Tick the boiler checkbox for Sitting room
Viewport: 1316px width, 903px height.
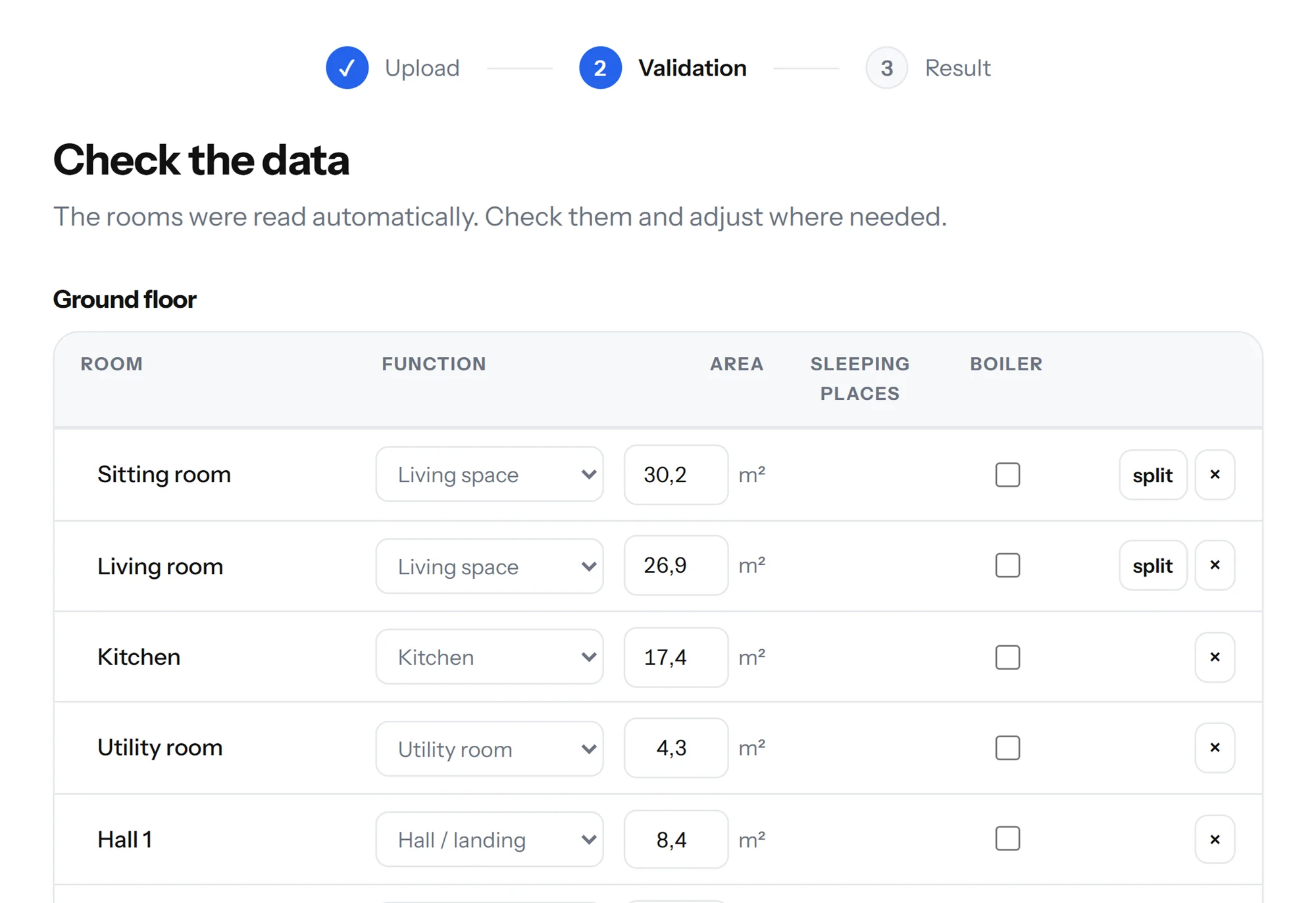[1007, 475]
